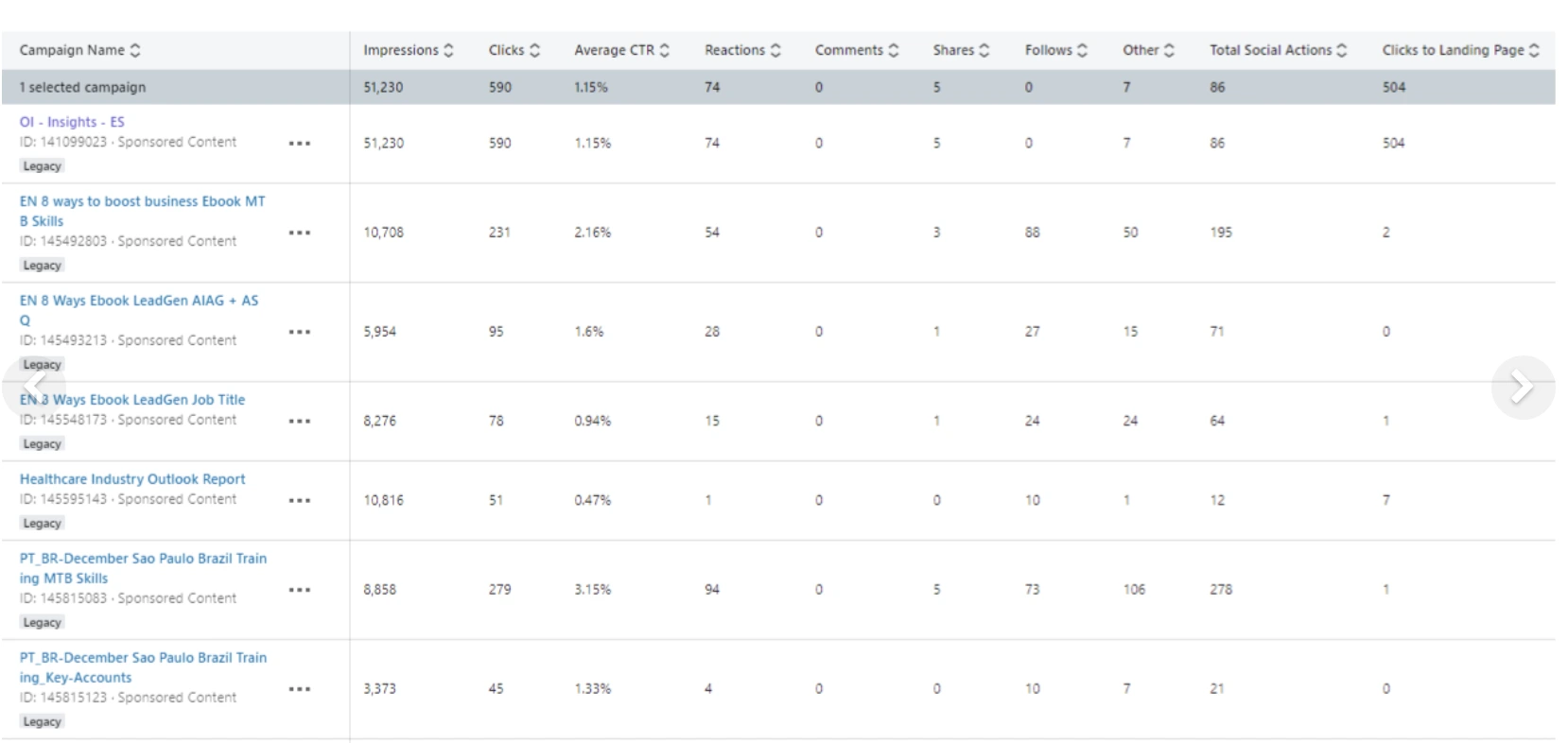Screen dimensions: 1568x743
Task: Click ellipsis for PT_BR Key-Accounts campaign
Action: [300, 689]
